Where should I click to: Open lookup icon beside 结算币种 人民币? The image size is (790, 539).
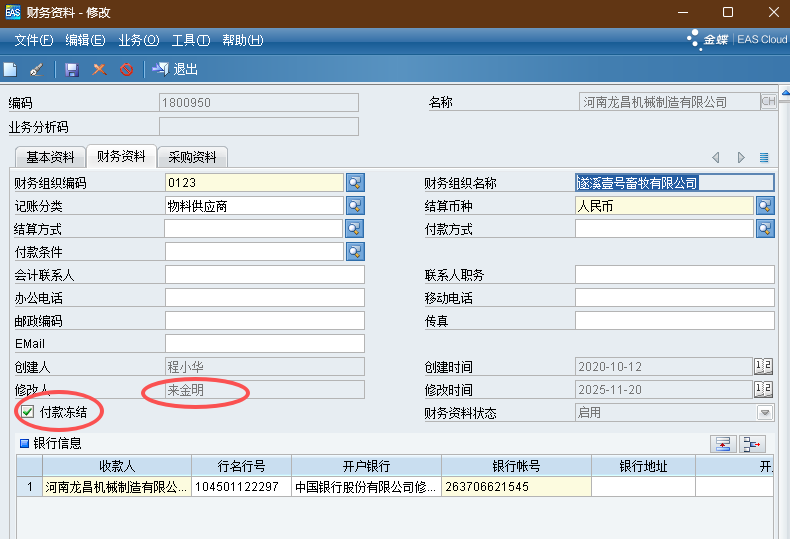[x=765, y=205]
